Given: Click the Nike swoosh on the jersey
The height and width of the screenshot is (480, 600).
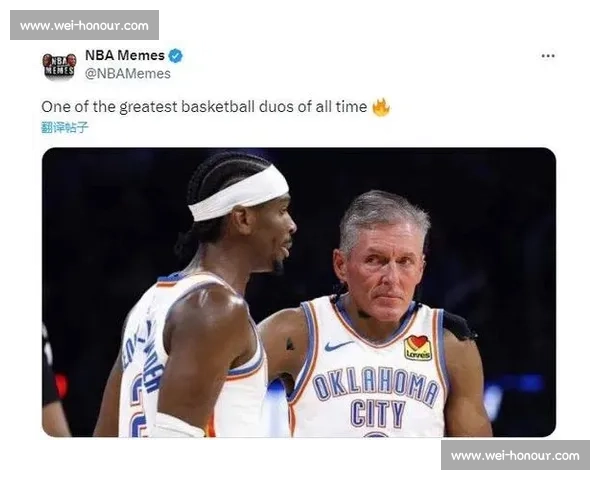Looking at the screenshot, I should coord(338,346).
